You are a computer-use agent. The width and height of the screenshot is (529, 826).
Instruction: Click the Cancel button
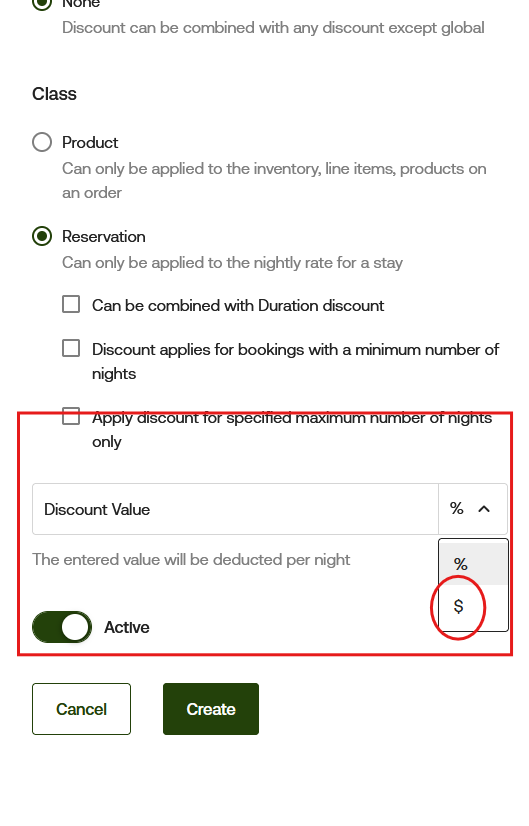[81, 709]
